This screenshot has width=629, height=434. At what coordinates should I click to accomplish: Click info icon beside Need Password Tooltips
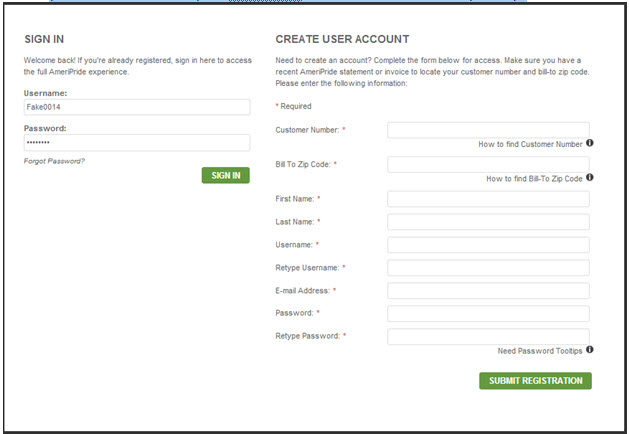590,350
